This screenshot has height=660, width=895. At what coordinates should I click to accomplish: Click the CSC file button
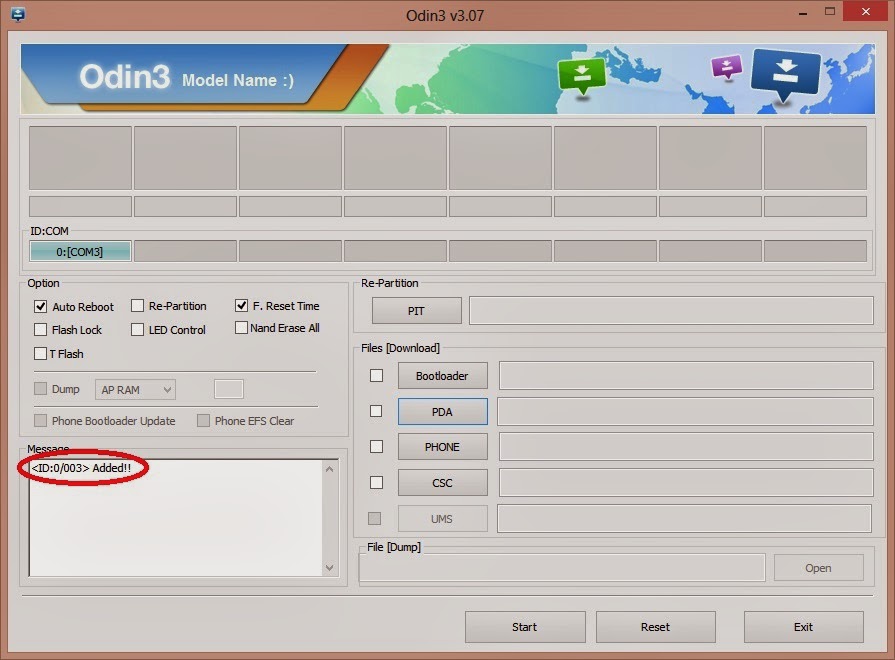442,482
